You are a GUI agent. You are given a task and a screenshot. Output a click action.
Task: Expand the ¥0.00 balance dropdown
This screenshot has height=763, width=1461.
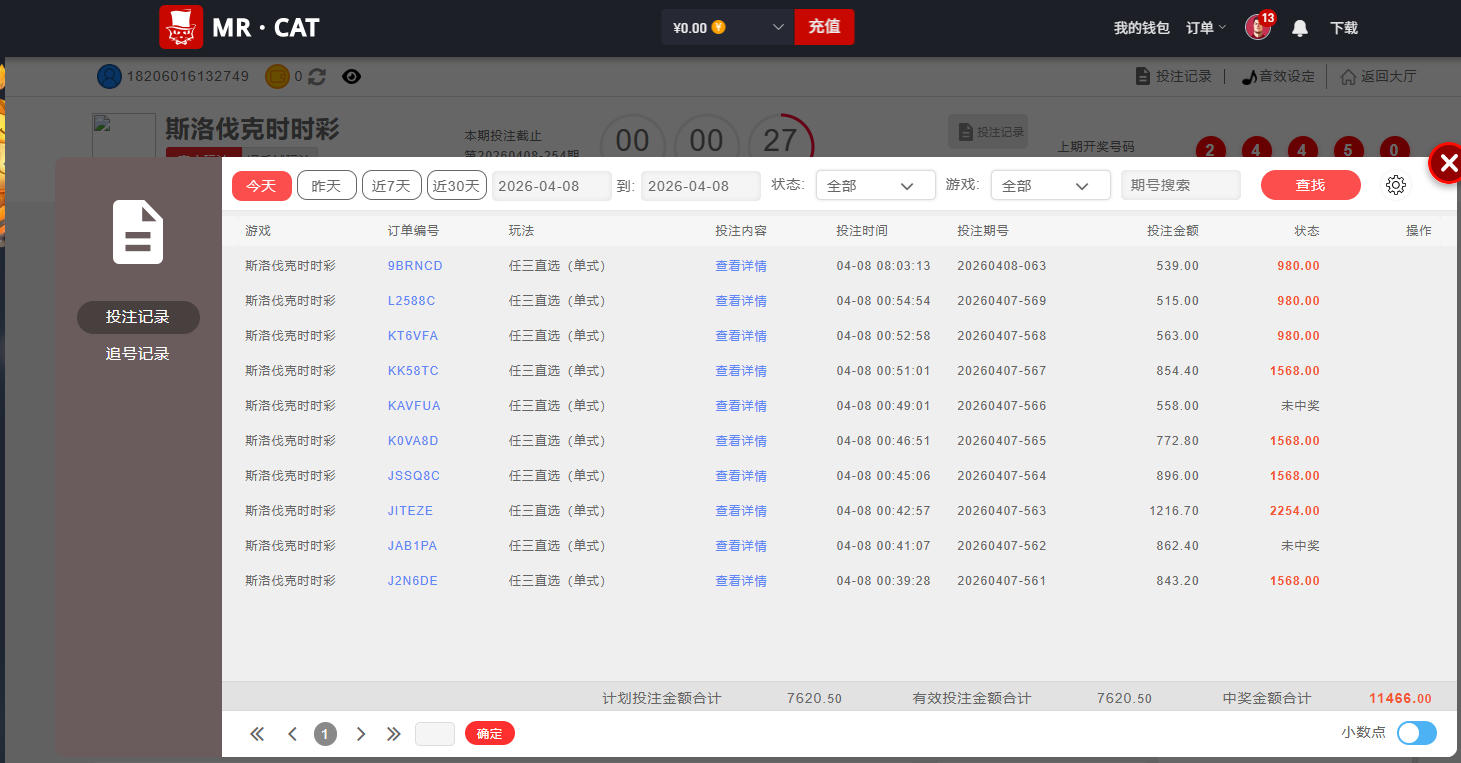[778, 28]
